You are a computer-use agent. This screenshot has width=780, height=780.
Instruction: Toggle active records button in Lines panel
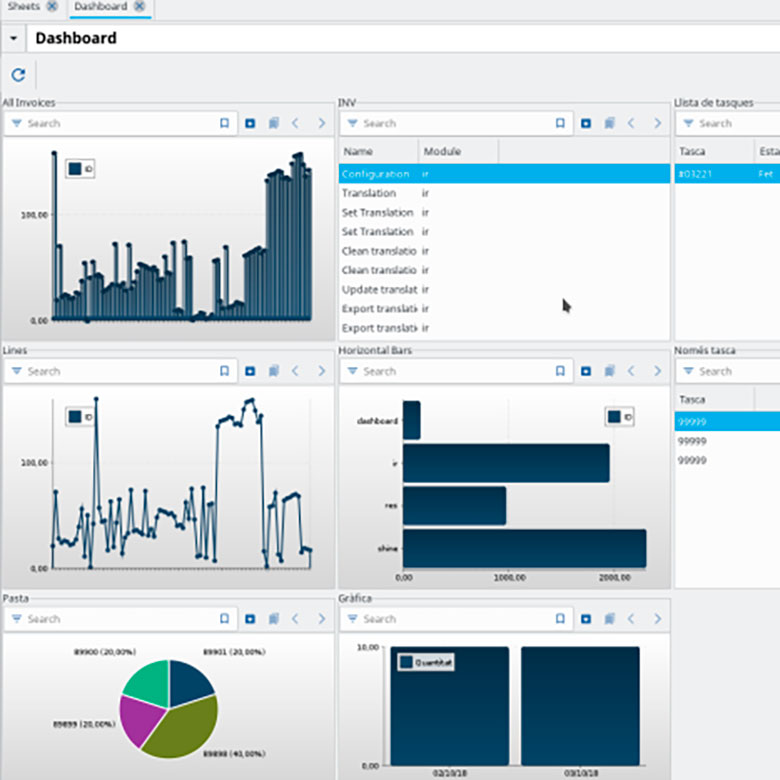click(250, 371)
